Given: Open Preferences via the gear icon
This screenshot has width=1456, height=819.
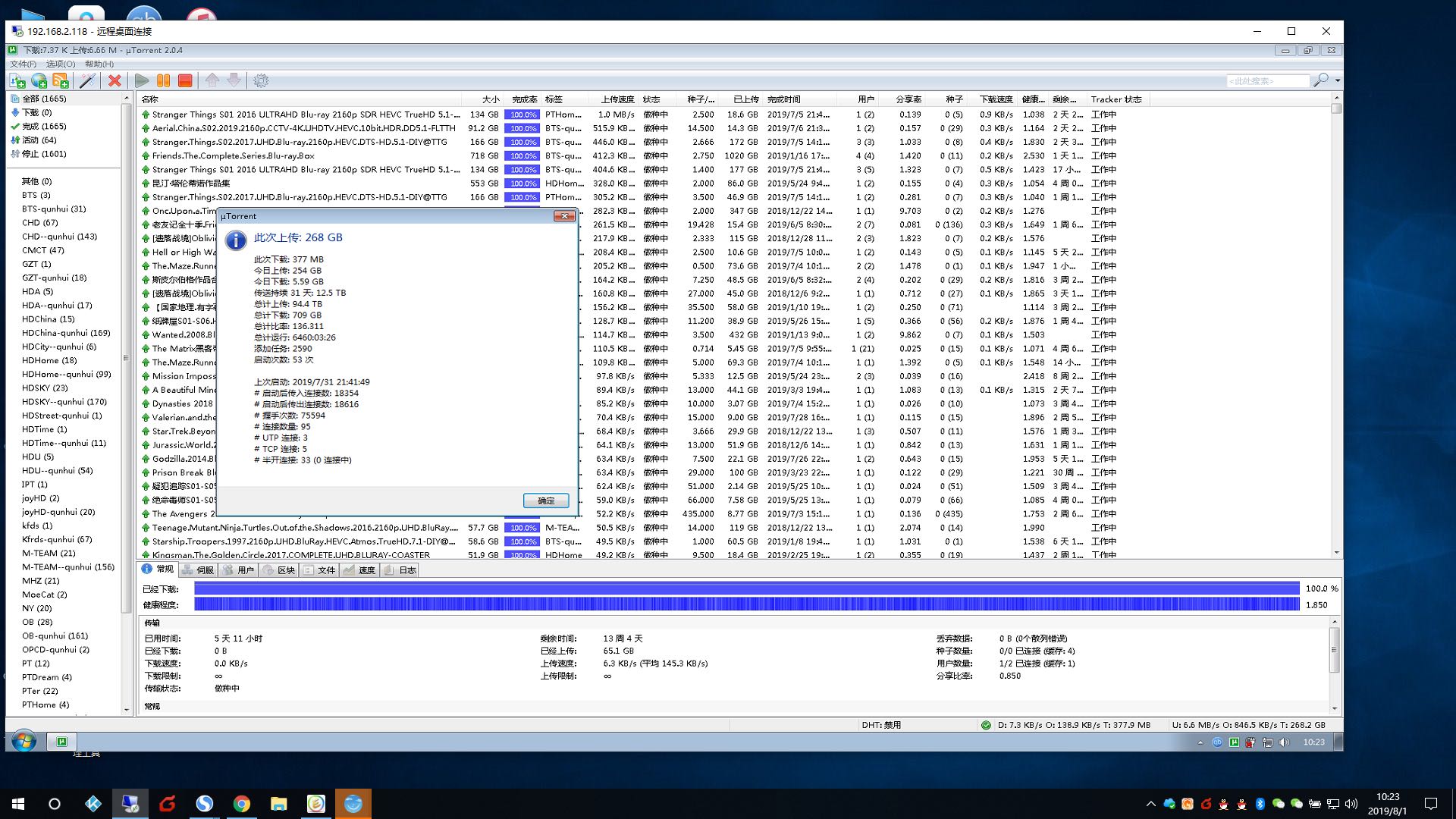Looking at the screenshot, I should coord(261,80).
